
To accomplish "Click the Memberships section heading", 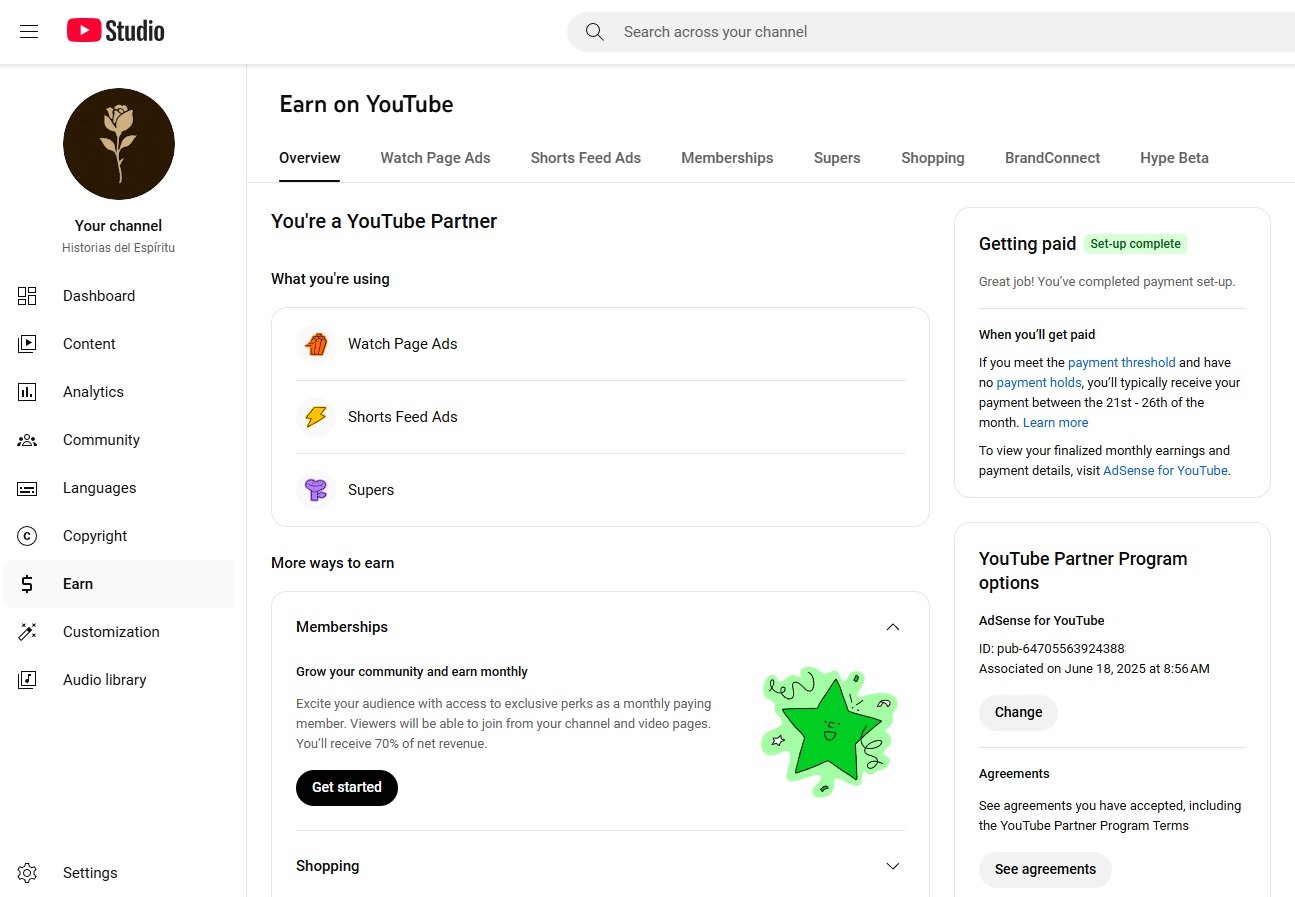I will coord(342,627).
